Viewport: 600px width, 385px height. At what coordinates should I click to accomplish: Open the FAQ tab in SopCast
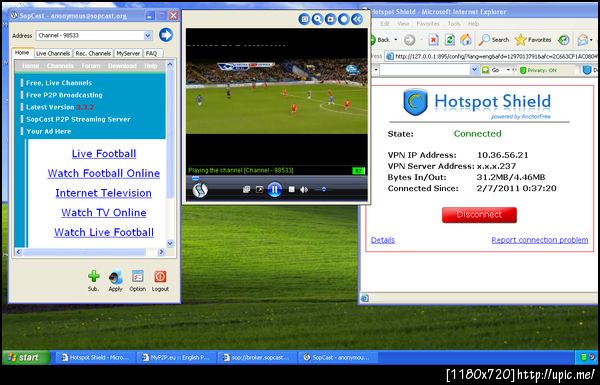(x=152, y=54)
